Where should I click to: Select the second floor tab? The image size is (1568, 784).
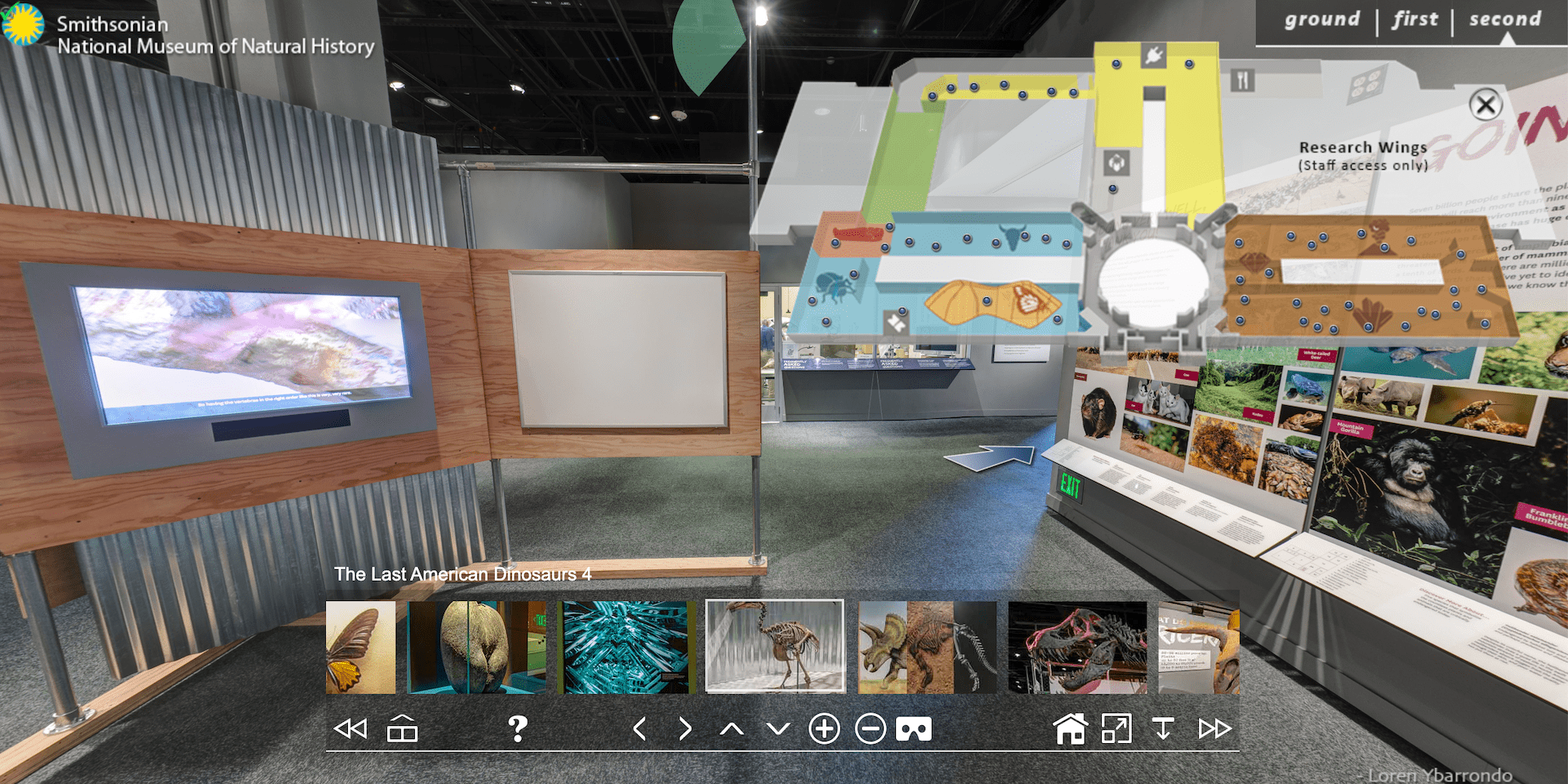point(1505,19)
